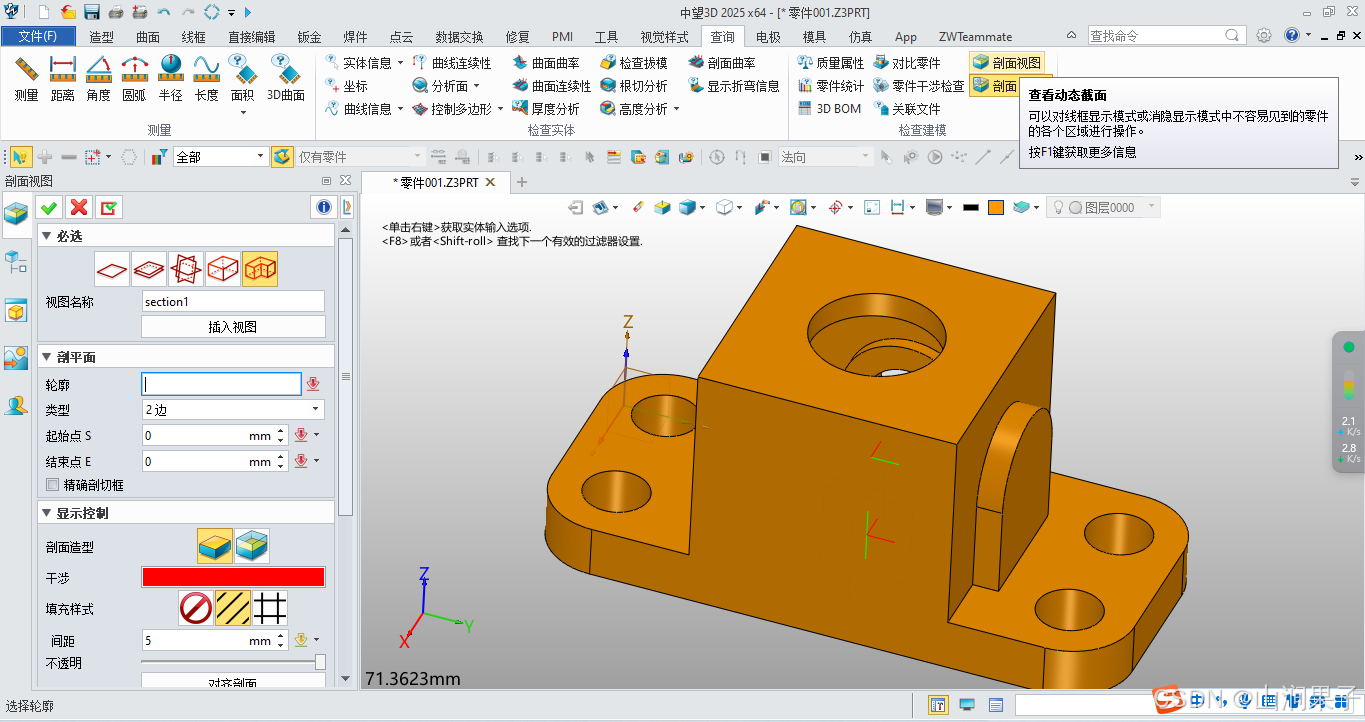Select the 半径 (Radius) measurement tool

pyautogui.click(x=171, y=79)
